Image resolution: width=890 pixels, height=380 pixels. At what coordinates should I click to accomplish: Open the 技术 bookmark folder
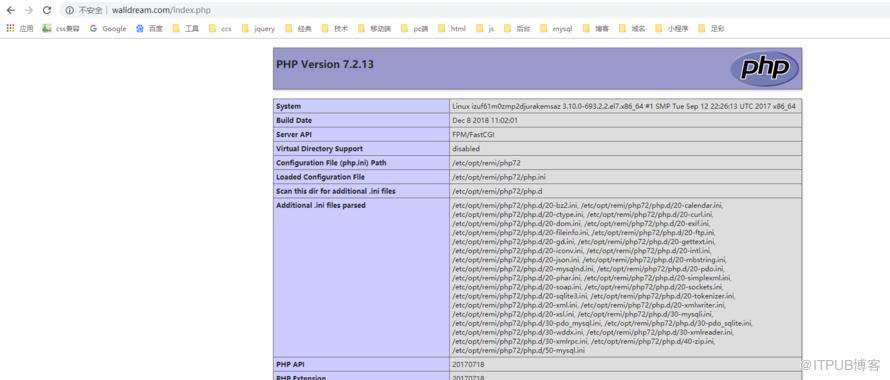click(335, 28)
